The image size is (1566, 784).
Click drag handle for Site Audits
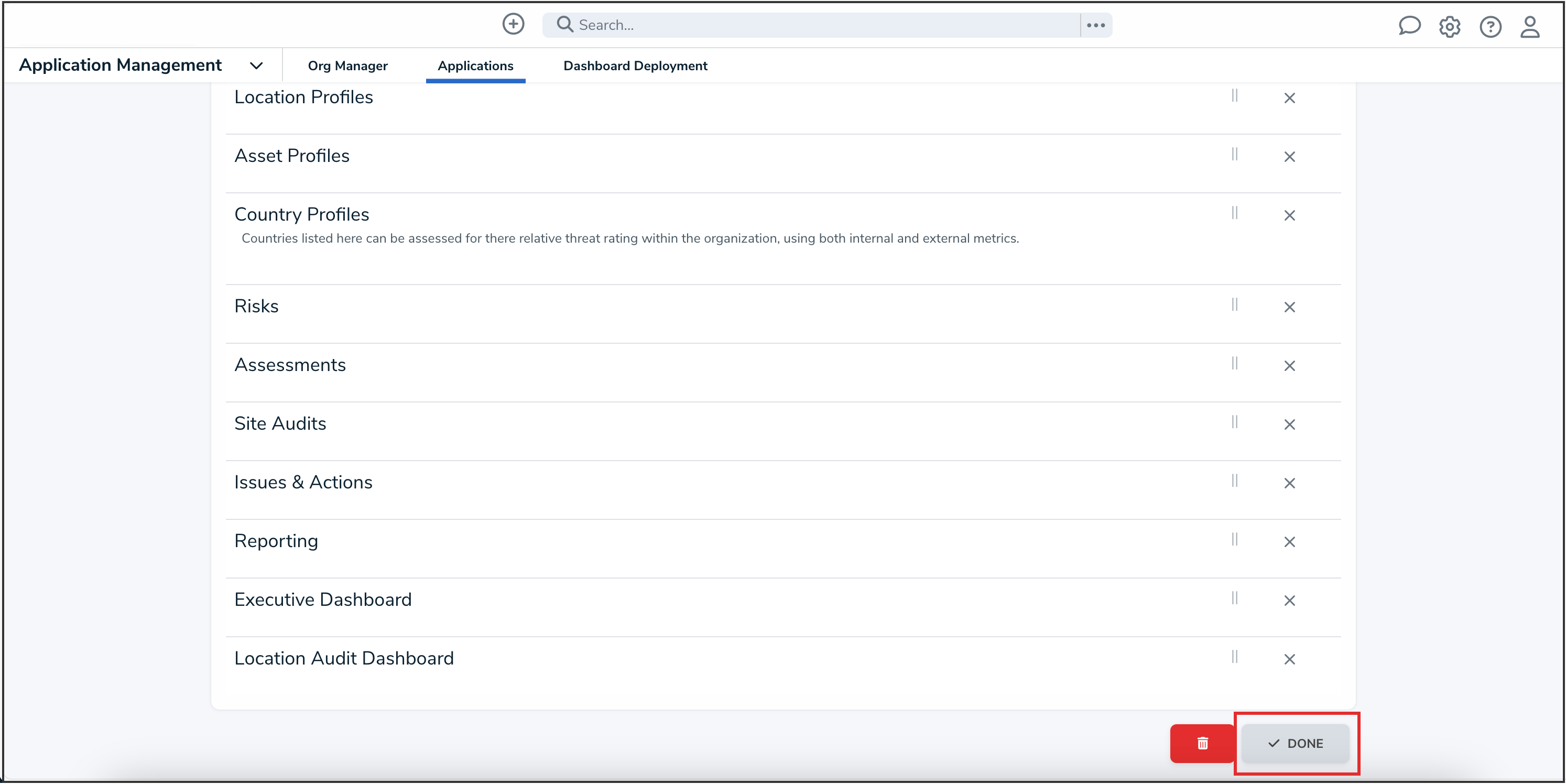[x=1235, y=422]
